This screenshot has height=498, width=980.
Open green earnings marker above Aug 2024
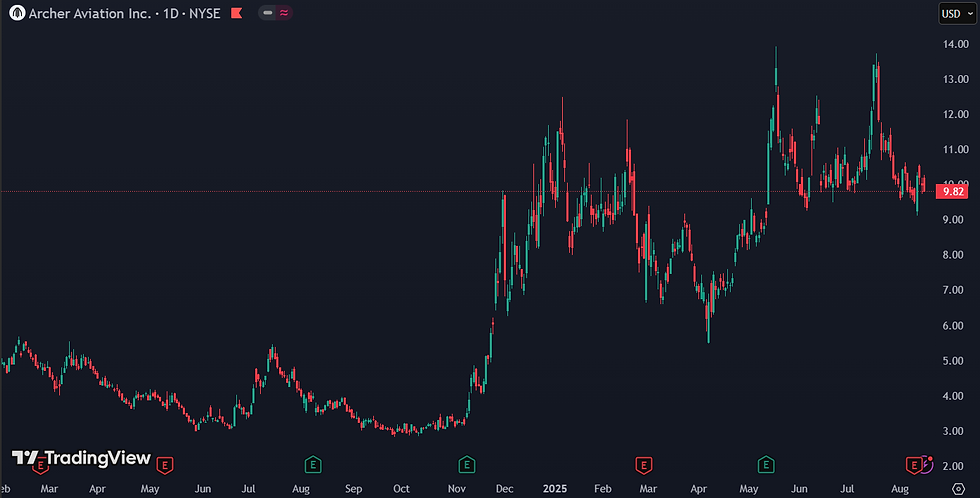point(313,465)
